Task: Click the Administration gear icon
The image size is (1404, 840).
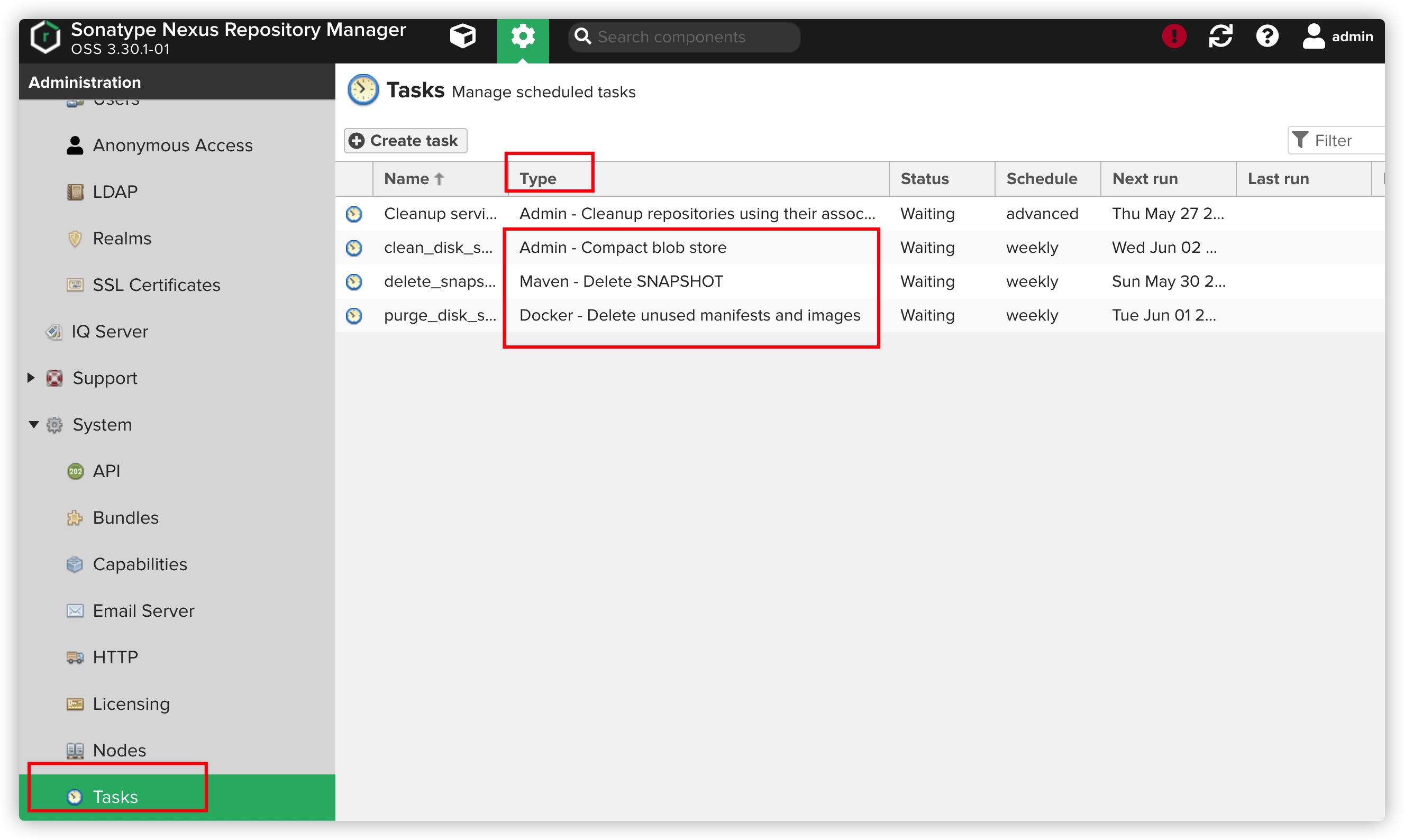Action: [x=522, y=37]
